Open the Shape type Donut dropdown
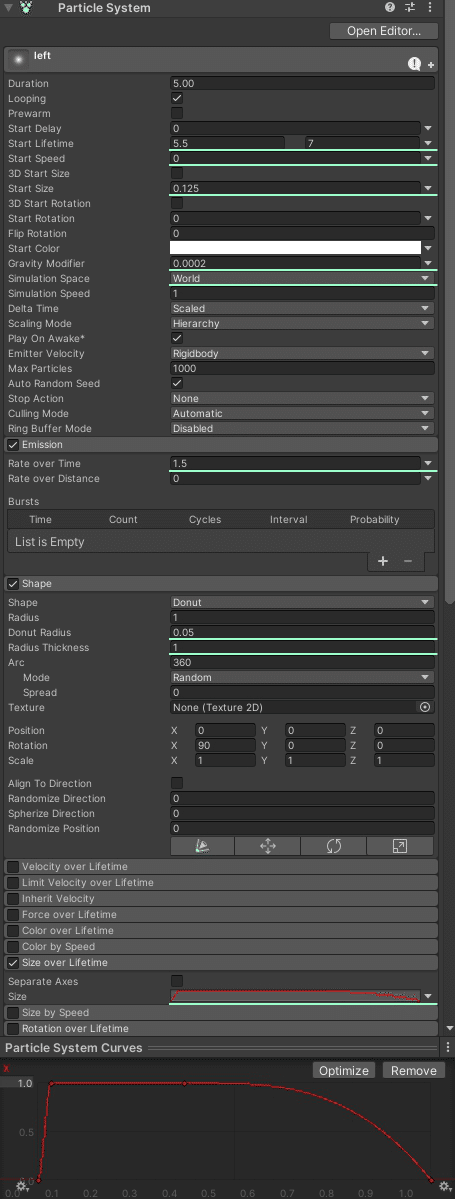 302,603
